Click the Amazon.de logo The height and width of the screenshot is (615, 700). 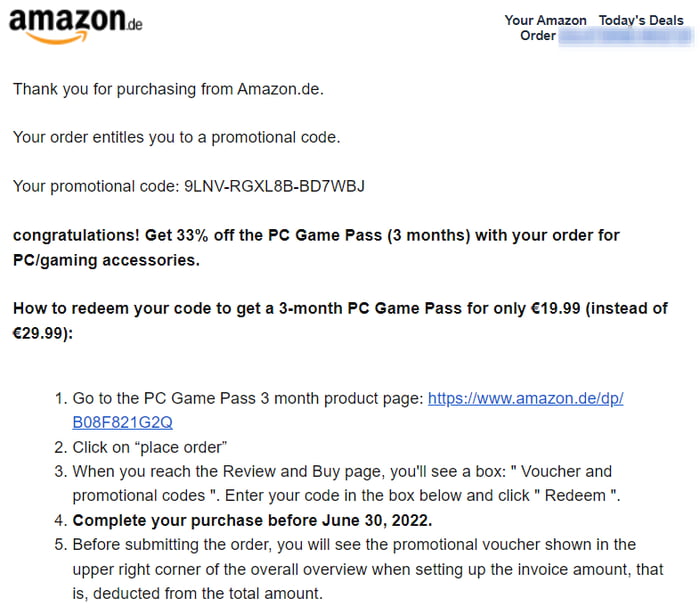(x=75, y=23)
